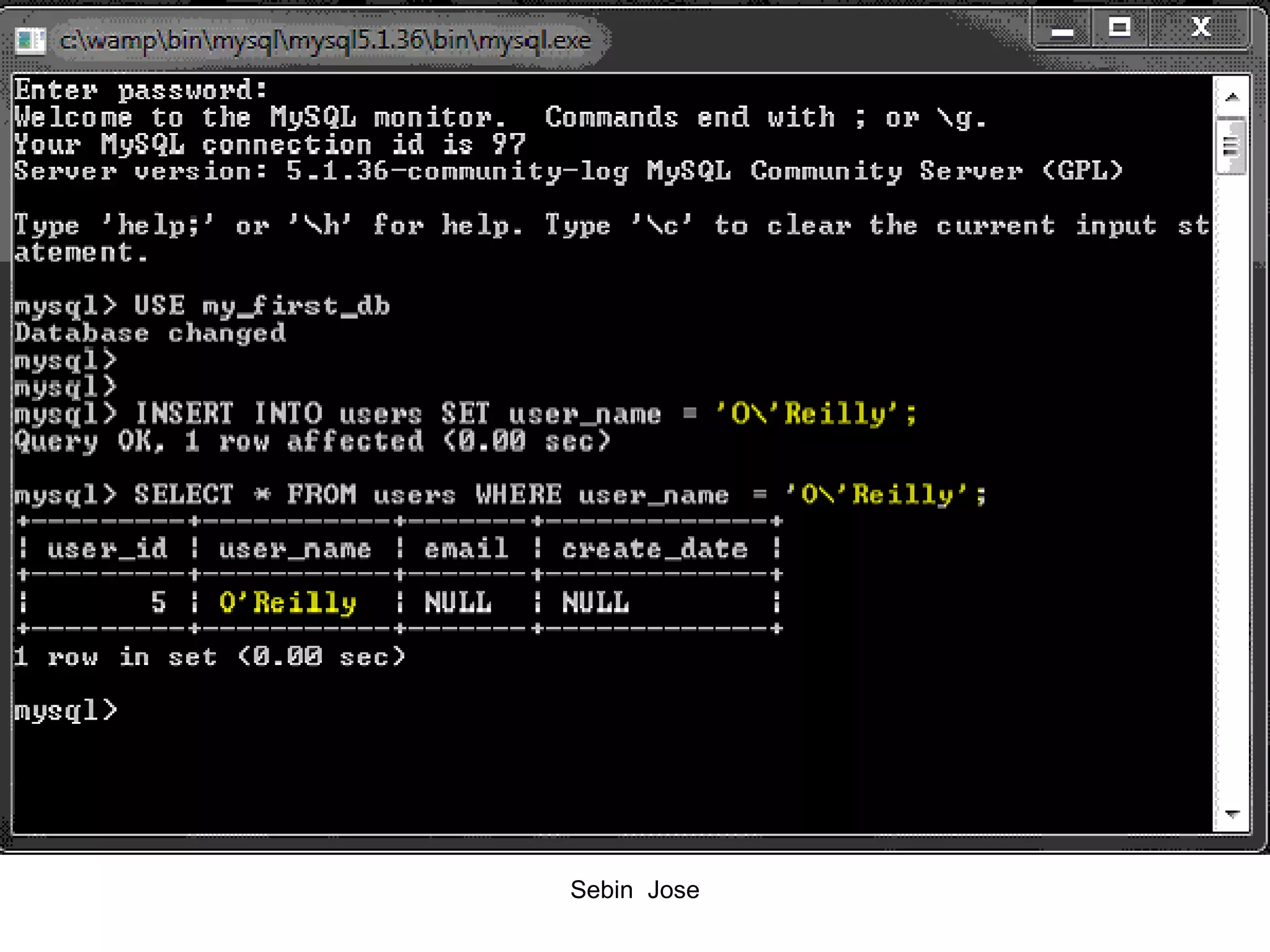Click the create_date column header
The width and height of the screenshot is (1270, 952).
655,549
